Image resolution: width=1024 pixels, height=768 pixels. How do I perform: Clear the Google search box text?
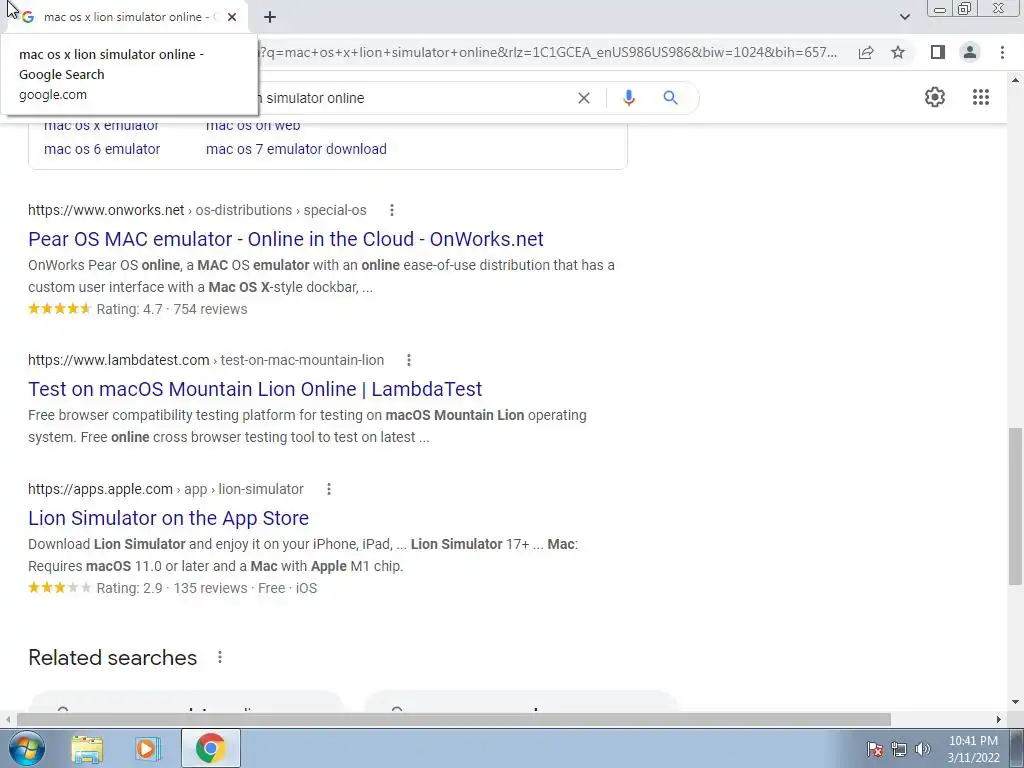click(584, 98)
